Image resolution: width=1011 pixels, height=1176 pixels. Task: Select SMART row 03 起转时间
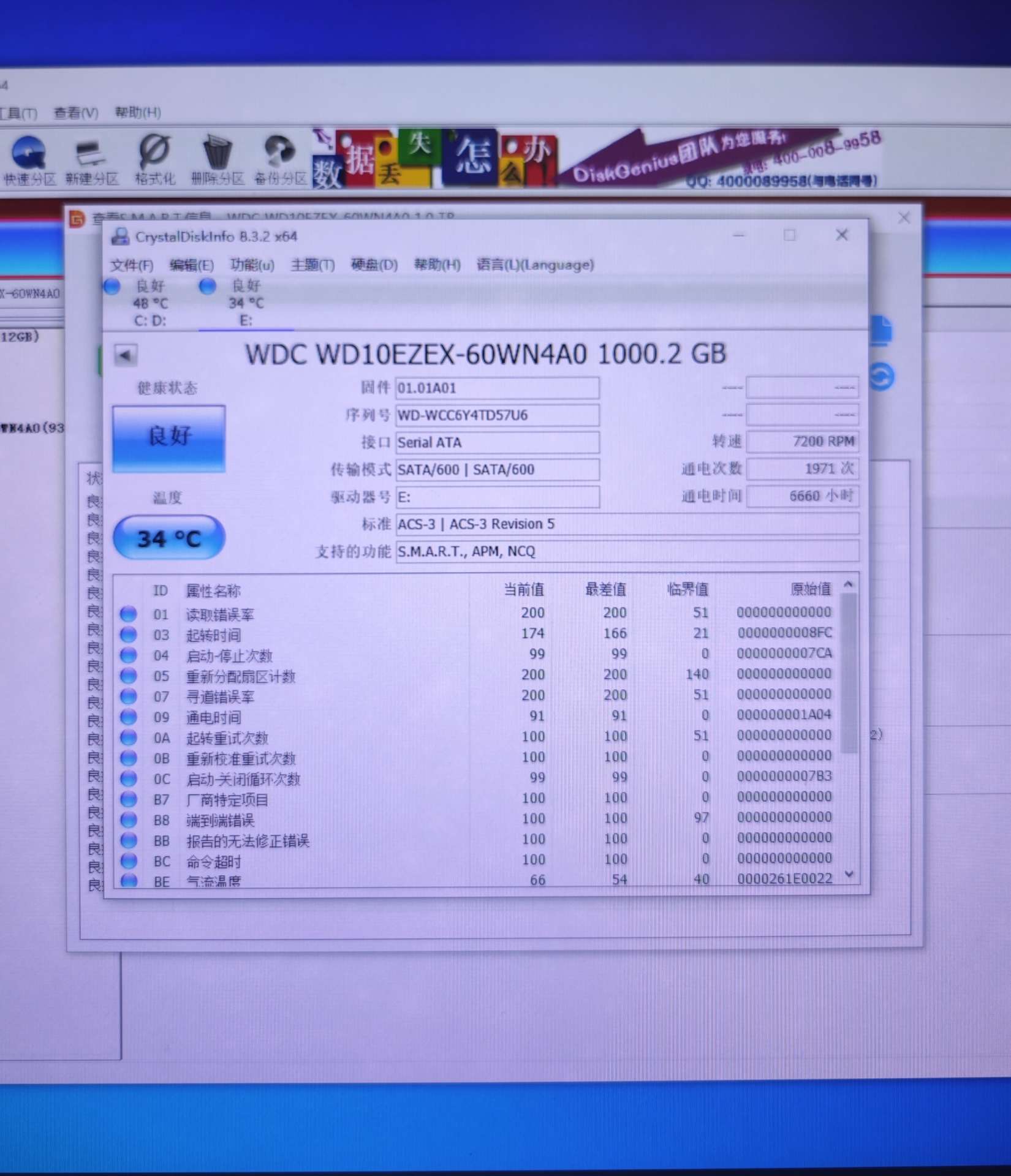(x=477, y=634)
